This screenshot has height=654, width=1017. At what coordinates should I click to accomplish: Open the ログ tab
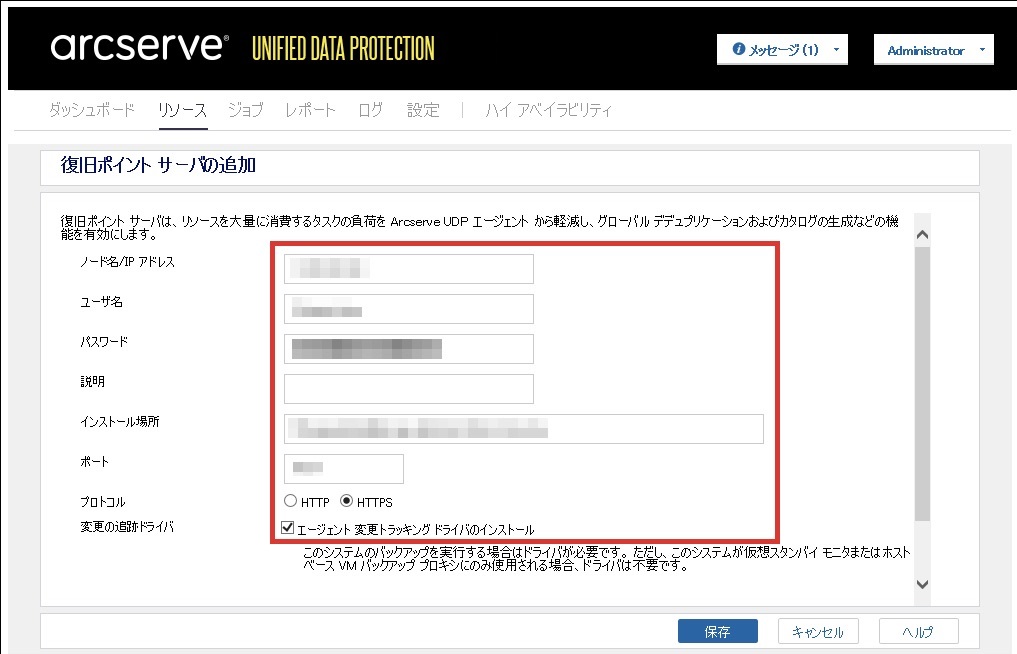371,110
